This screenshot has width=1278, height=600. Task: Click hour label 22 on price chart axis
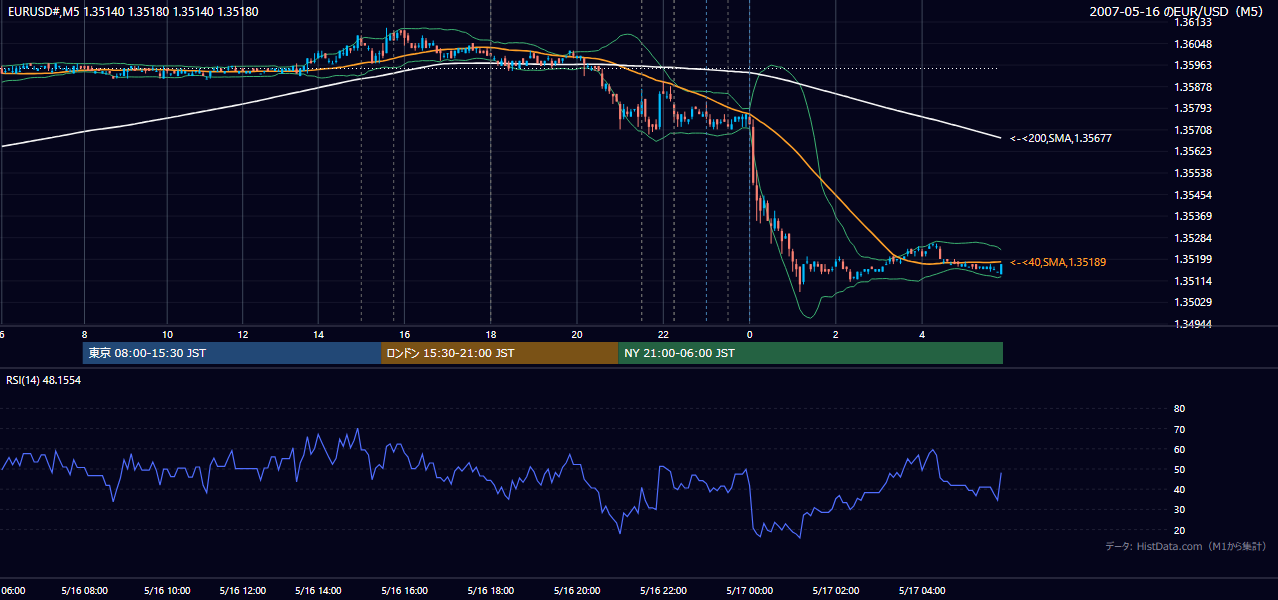(663, 334)
